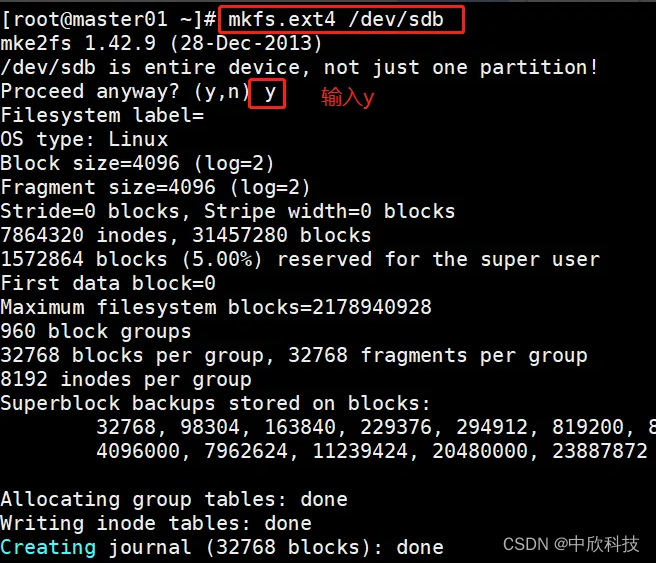Screen dimensions: 656x563
Task: Click the "960 block groups" line
Action: pos(96,332)
